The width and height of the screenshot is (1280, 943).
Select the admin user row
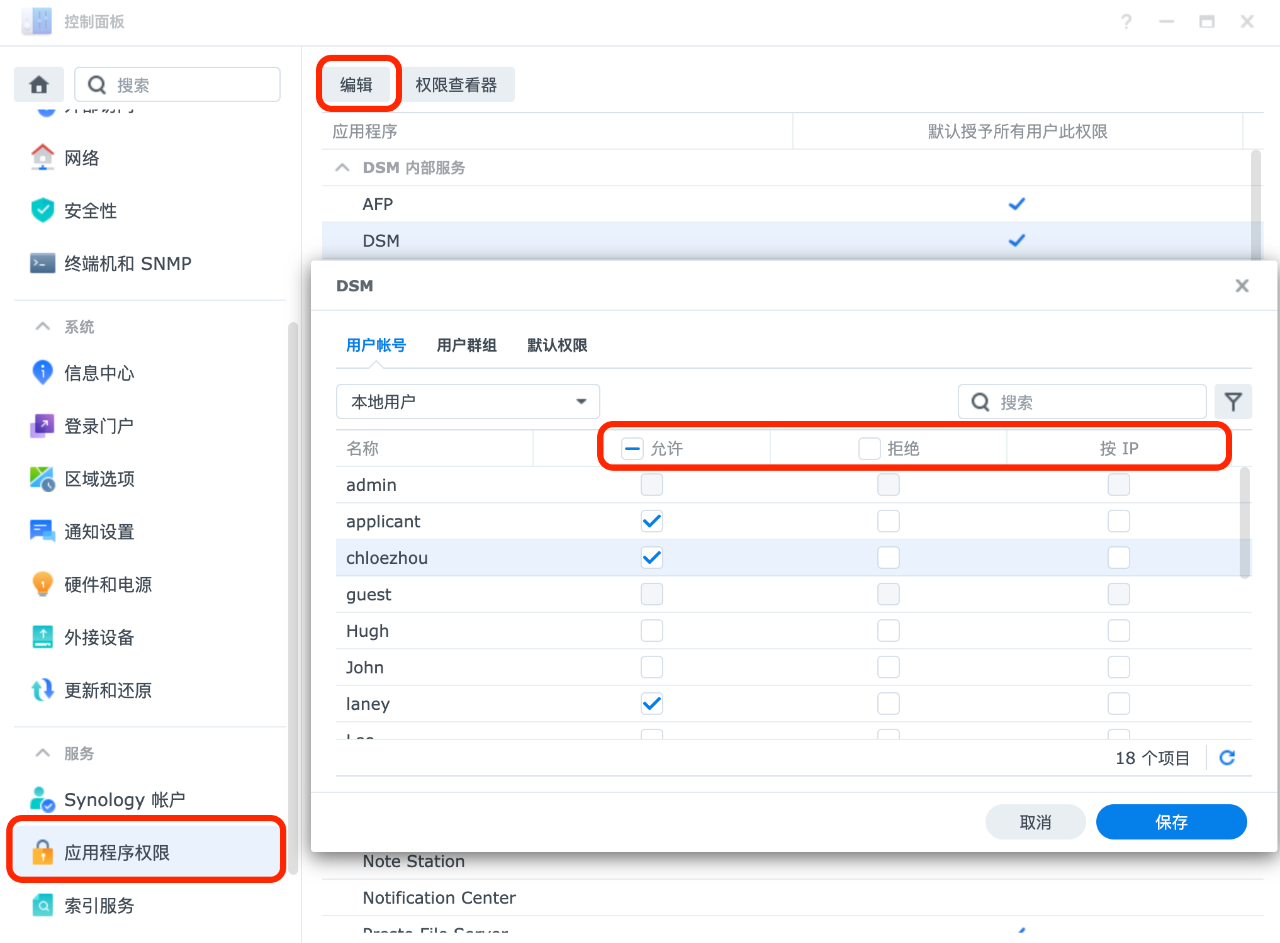[x=787, y=485]
